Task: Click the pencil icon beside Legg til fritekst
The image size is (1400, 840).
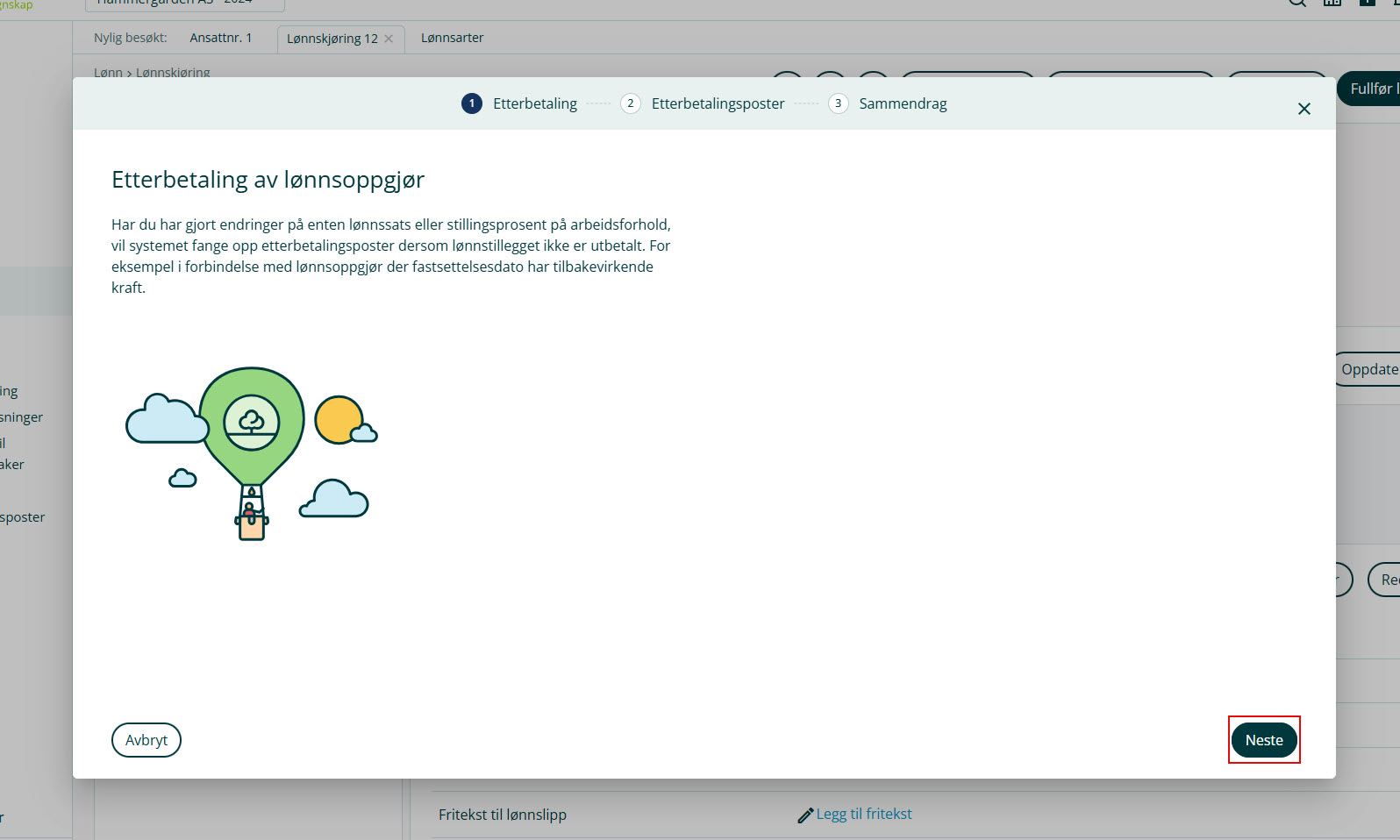Action: coord(804,815)
